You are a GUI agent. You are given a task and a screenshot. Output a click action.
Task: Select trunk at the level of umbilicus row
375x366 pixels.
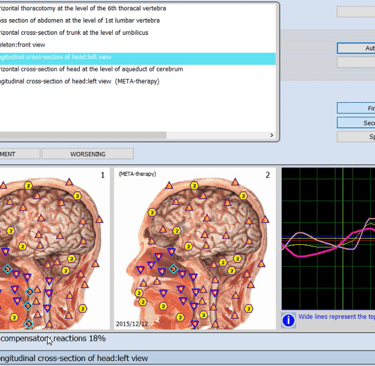pyautogui.click(x=138, y=33)
